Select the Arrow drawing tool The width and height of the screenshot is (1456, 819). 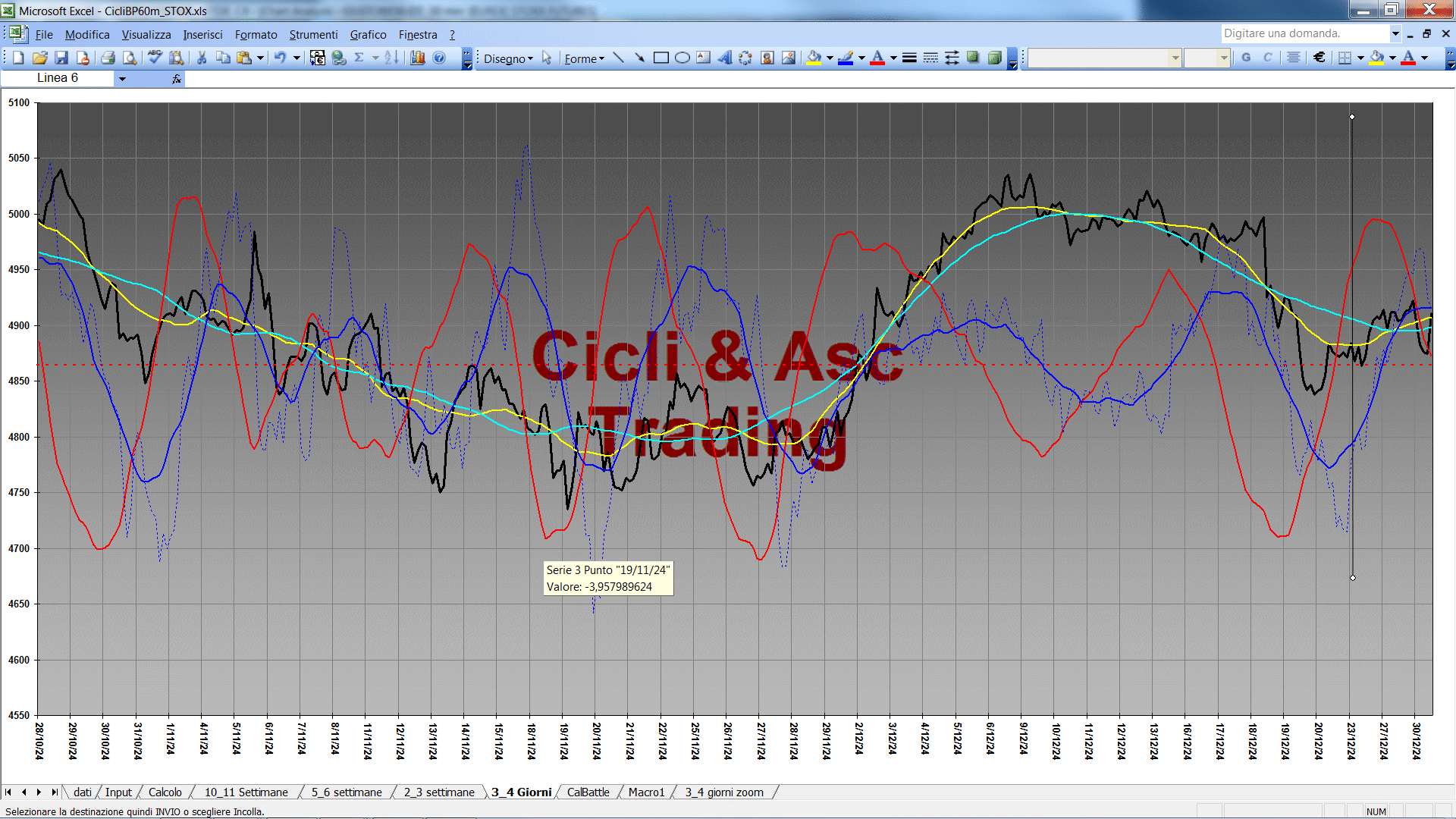click(x=640, y=58)
